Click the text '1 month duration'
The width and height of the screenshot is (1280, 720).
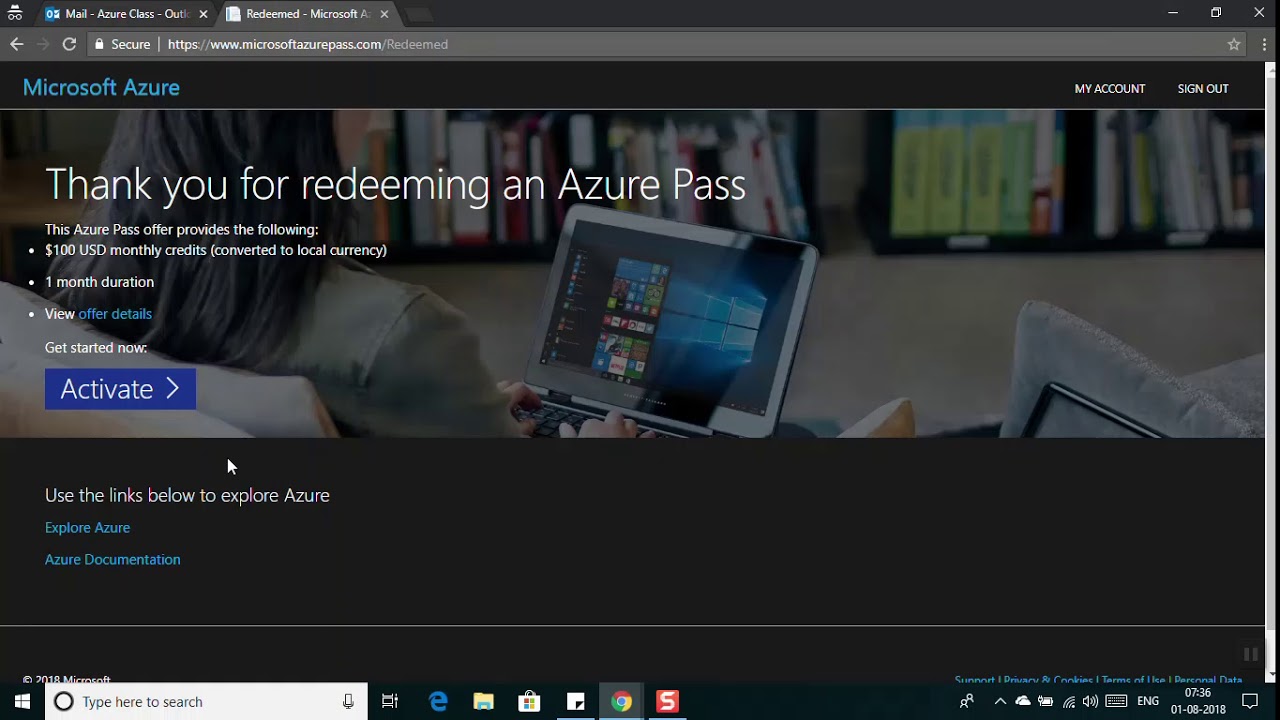click(99, 282)
